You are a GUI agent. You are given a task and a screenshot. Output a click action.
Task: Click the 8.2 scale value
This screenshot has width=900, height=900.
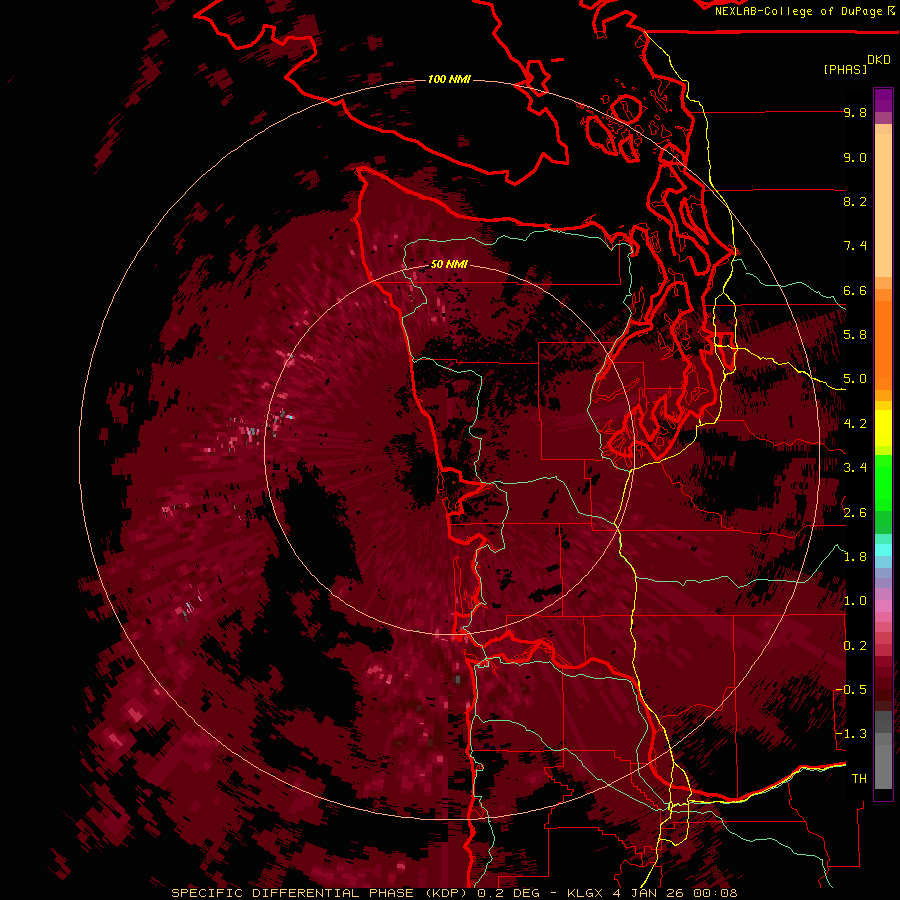click(855, 202)
